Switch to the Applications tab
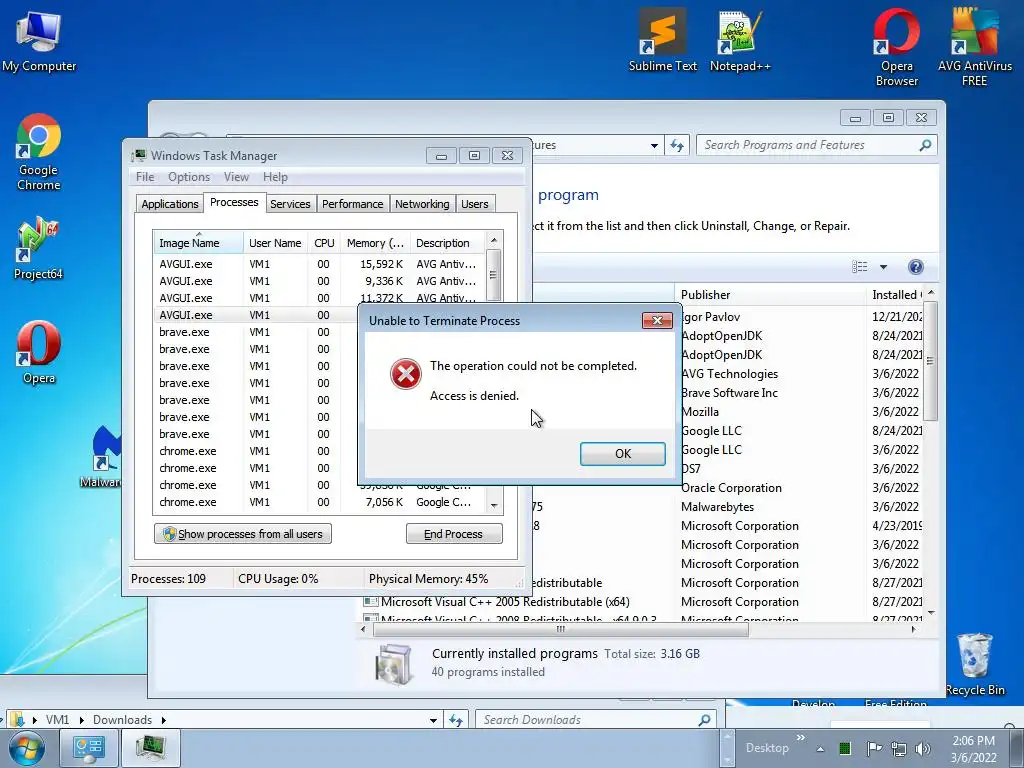Screen dimensions: 1024x768 pos(170,204)
